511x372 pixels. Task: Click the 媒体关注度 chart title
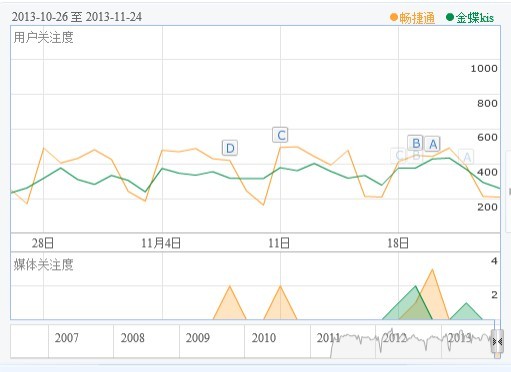(x=43, y=265)
